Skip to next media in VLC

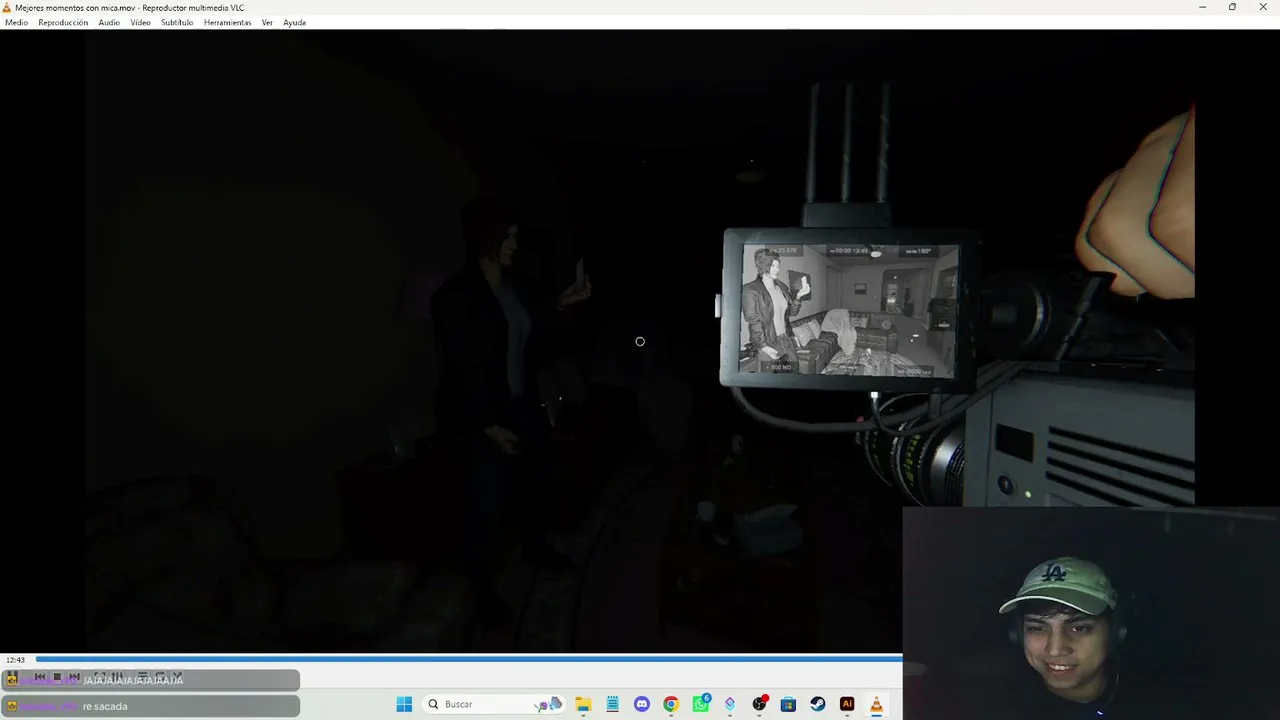[x=74, y=678]
